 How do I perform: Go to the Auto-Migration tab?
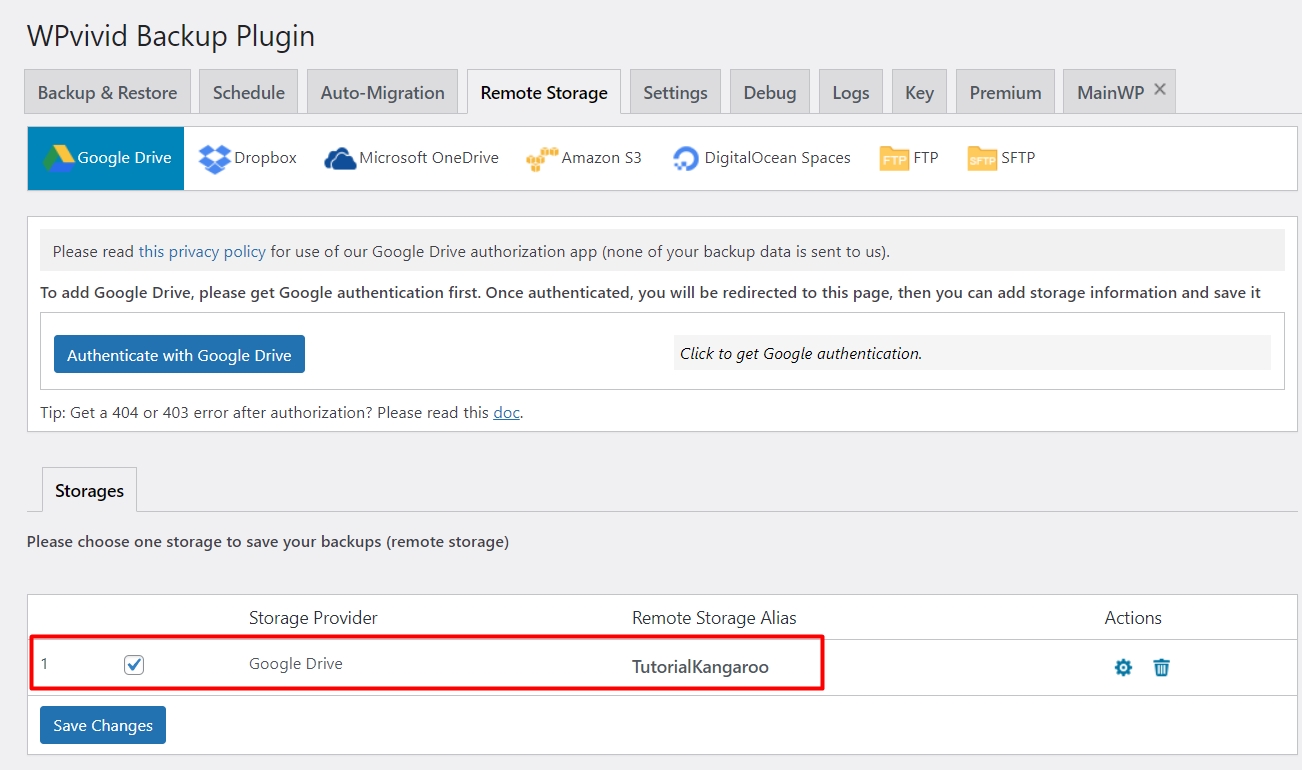[382, 93]
